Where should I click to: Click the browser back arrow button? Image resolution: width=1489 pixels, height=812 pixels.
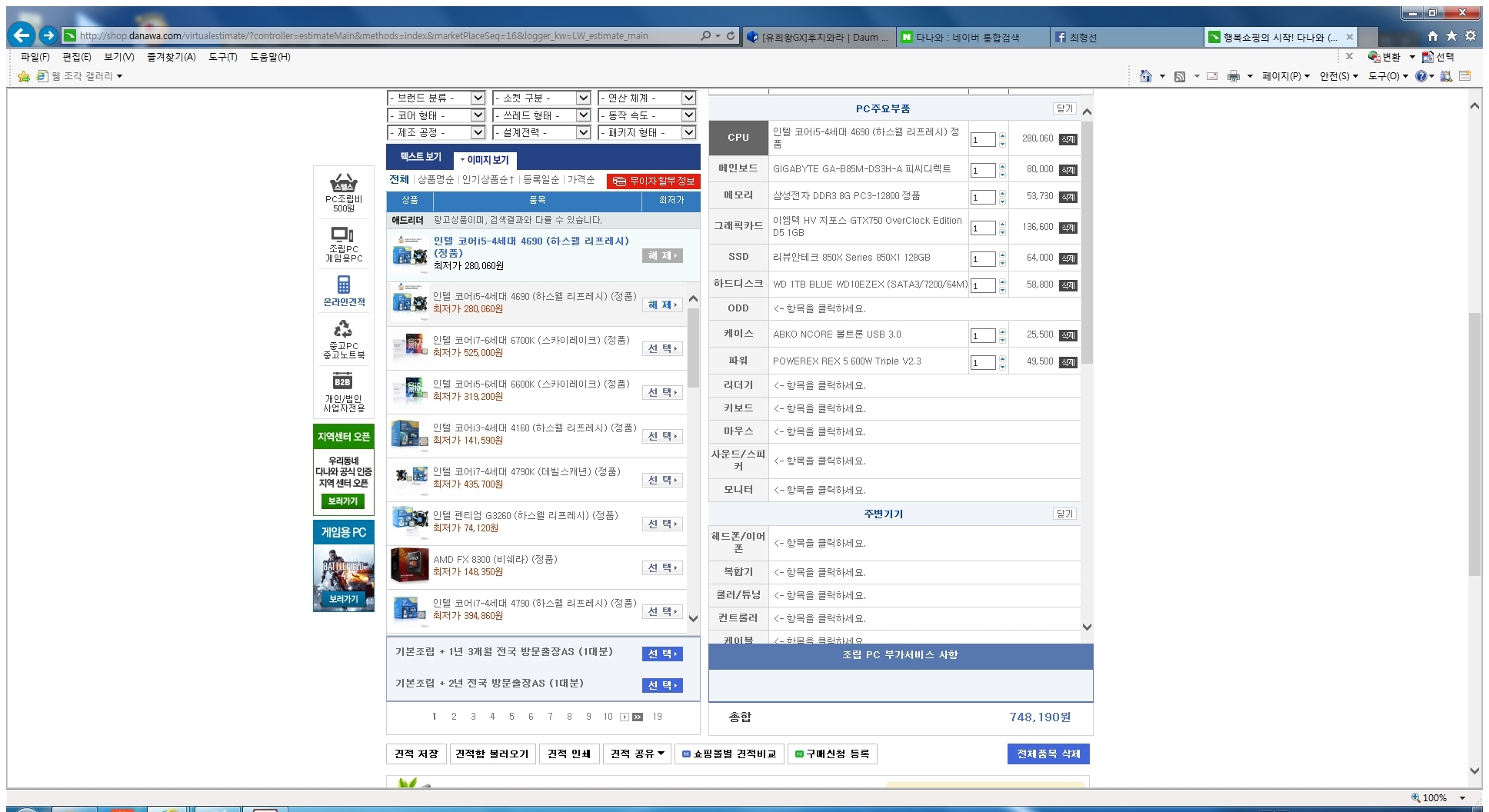coord(22,35)
